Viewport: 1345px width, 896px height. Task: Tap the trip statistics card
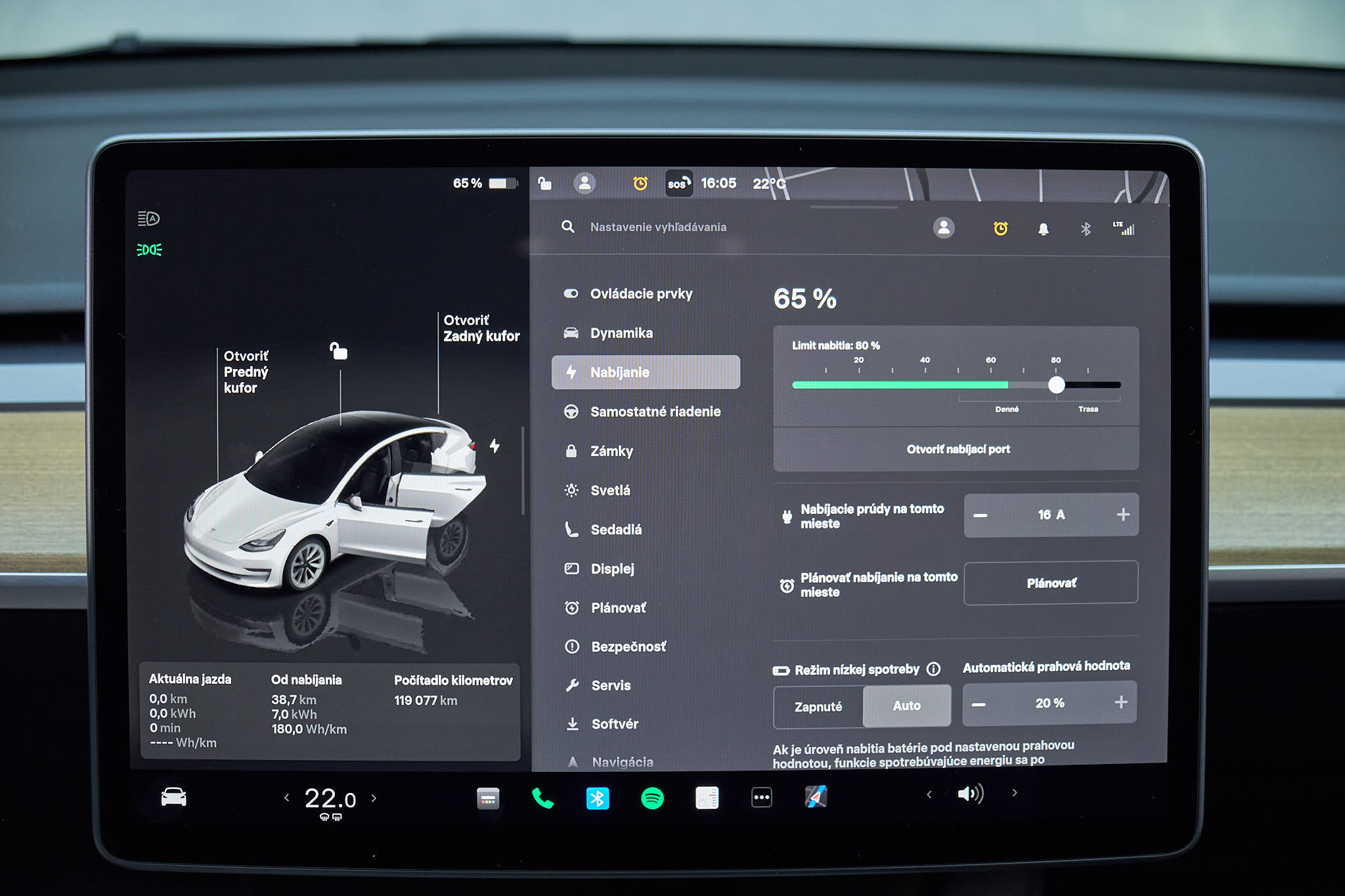pos(330,712)
